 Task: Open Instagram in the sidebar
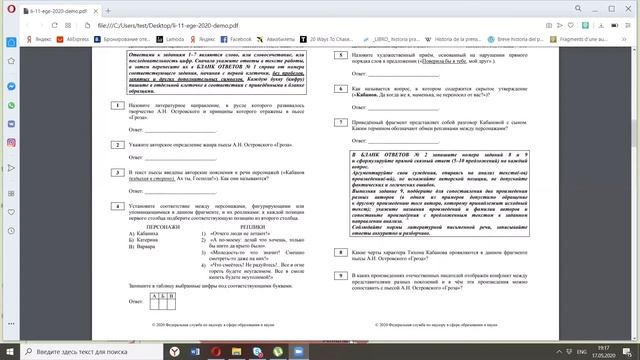(x=11, y=143)
